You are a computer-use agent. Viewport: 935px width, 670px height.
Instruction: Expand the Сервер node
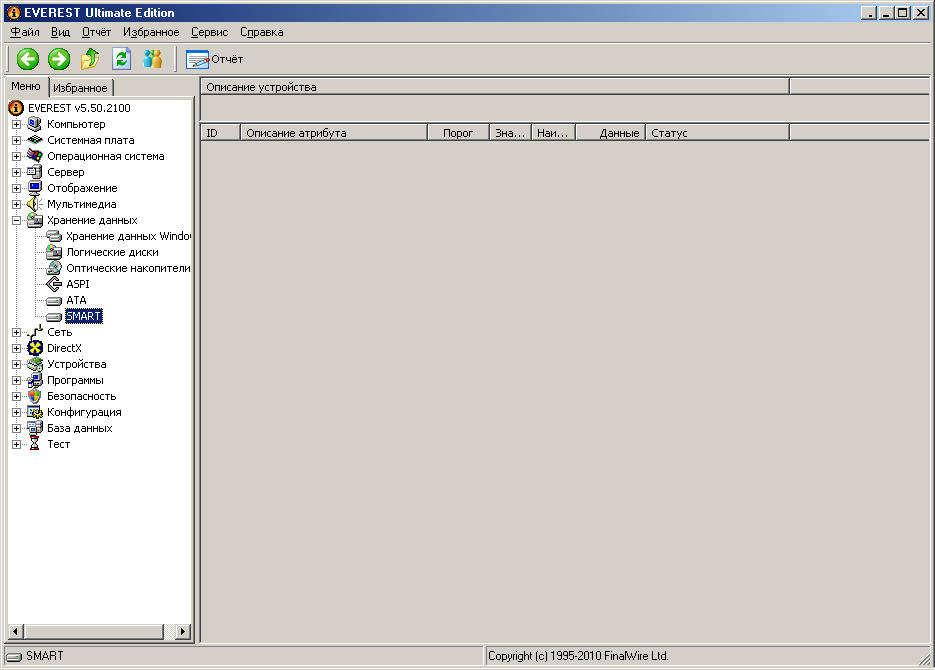click(17, 172)
